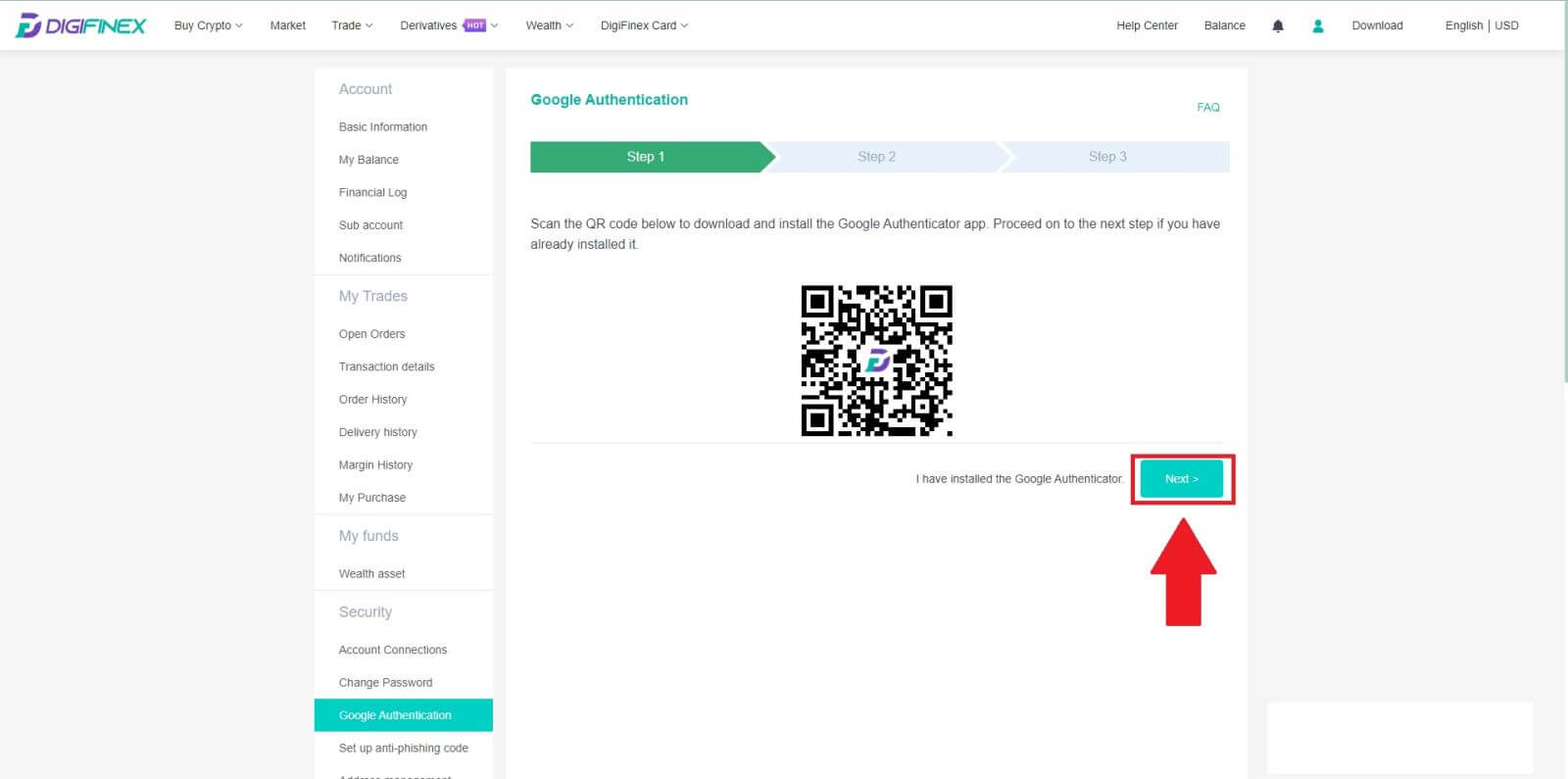1568x779 pixels.
Task: Open the FAQ link
Action: click(x=1207, y=108)
